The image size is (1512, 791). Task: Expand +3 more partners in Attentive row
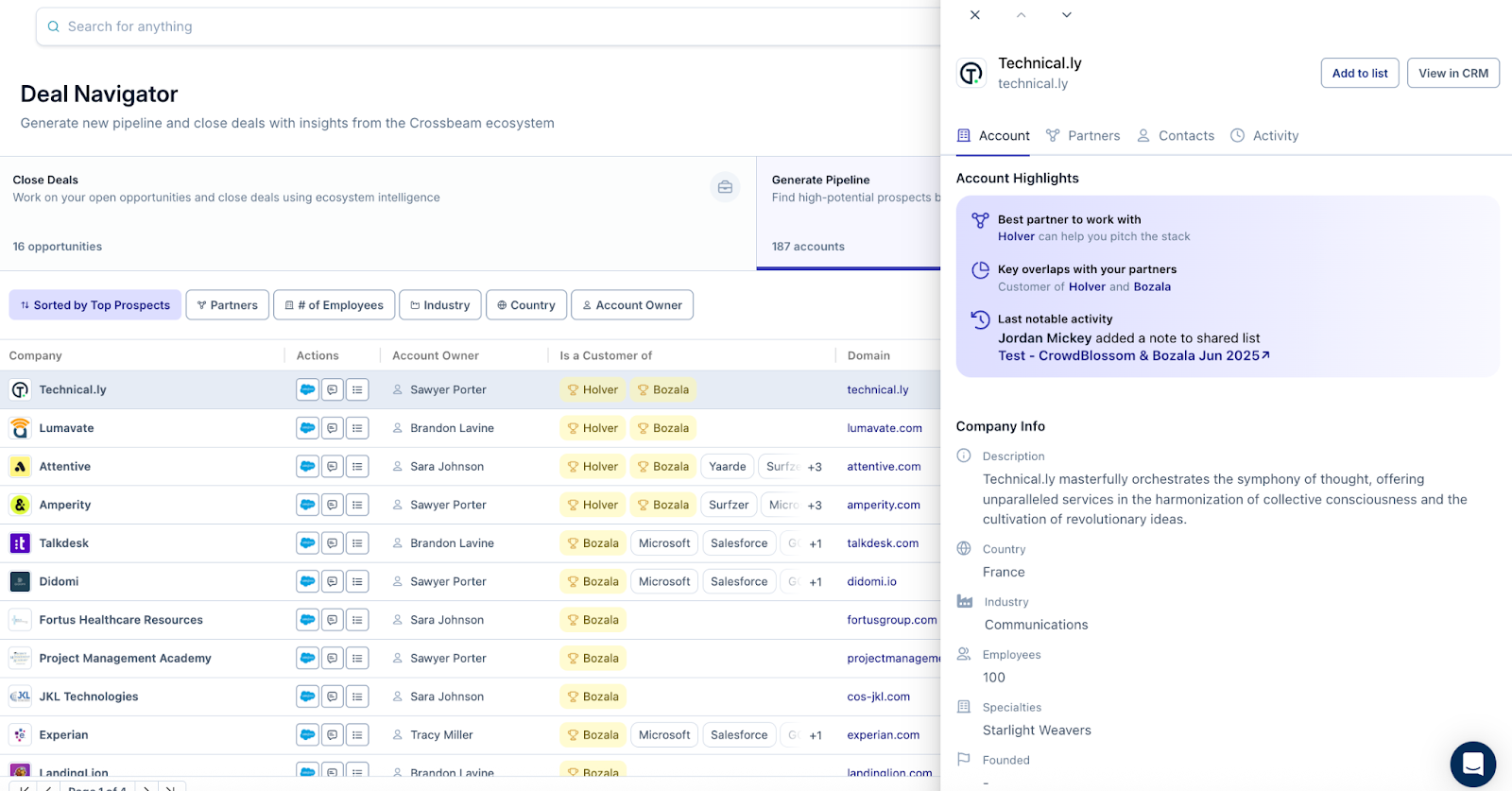[815, 467]
